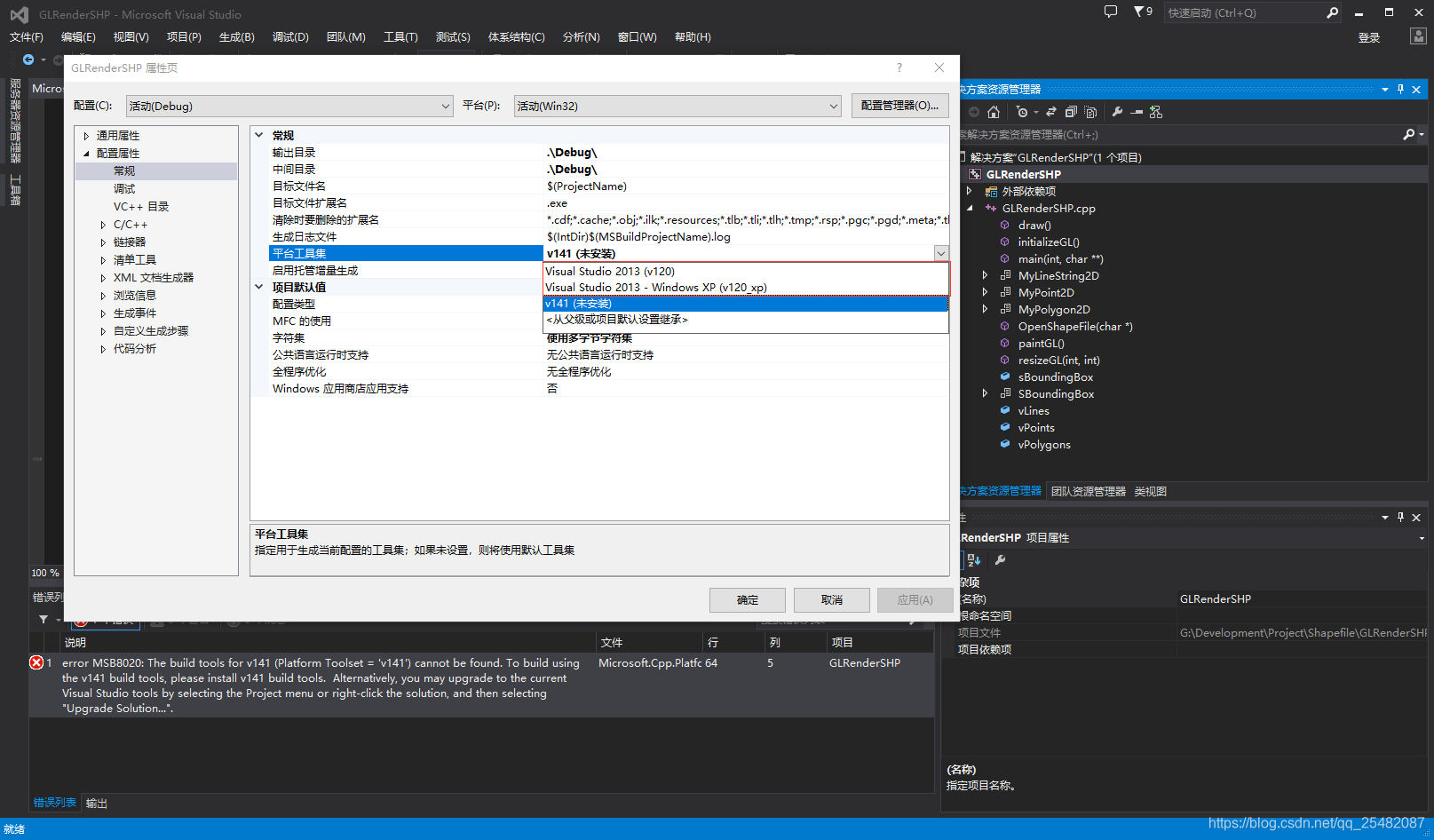Switch to the 团队资源管理器 tab
1434x840 pixels.
click(x=1089, y=491)
